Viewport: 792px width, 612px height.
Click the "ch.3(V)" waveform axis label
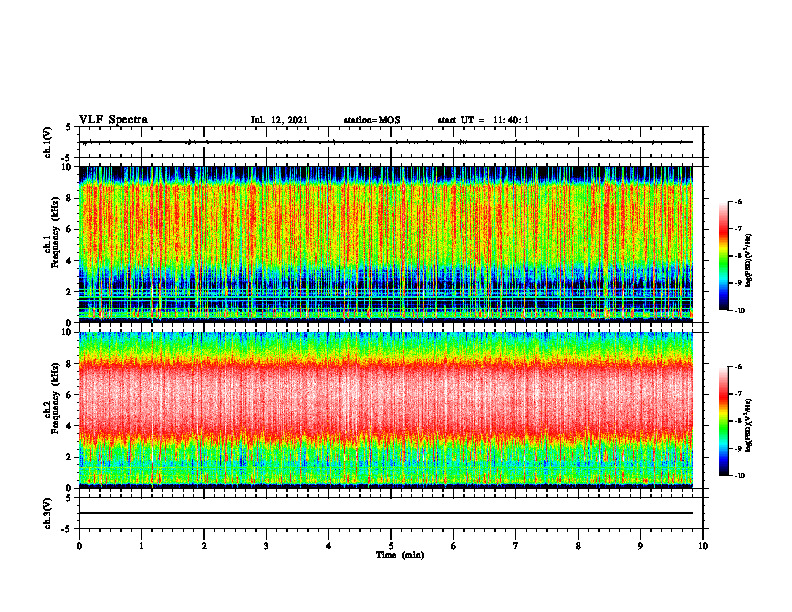[47, 513]
